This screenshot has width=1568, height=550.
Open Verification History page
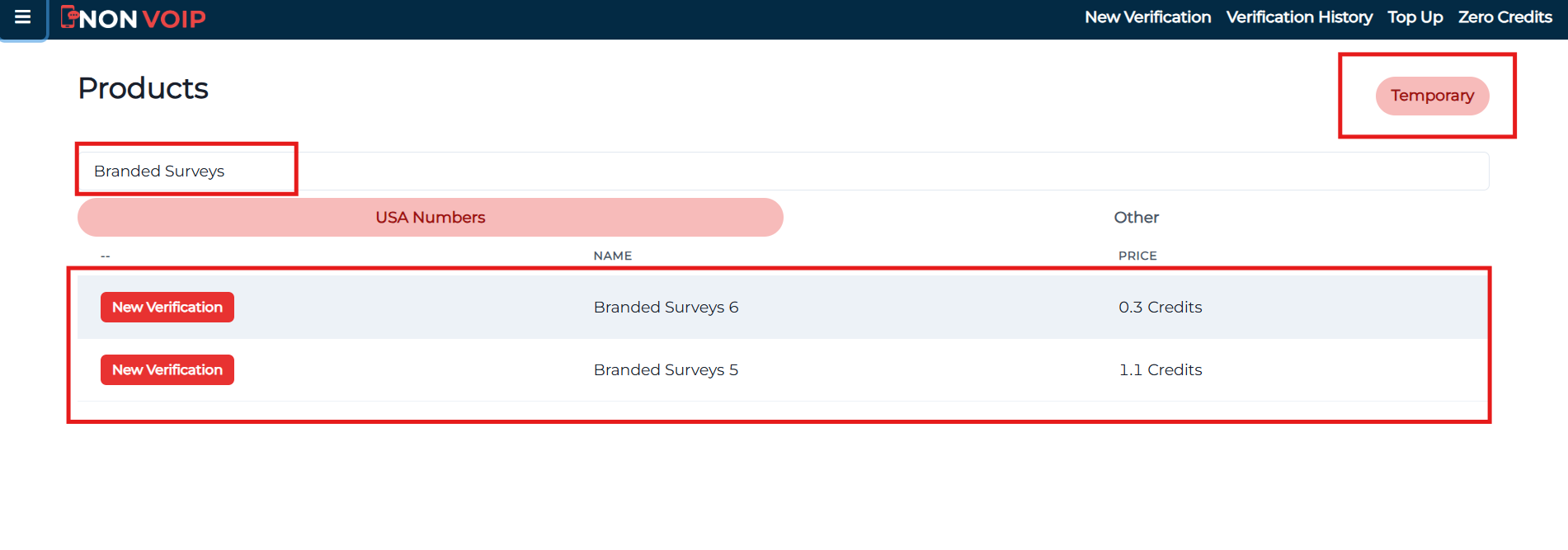1299,17
